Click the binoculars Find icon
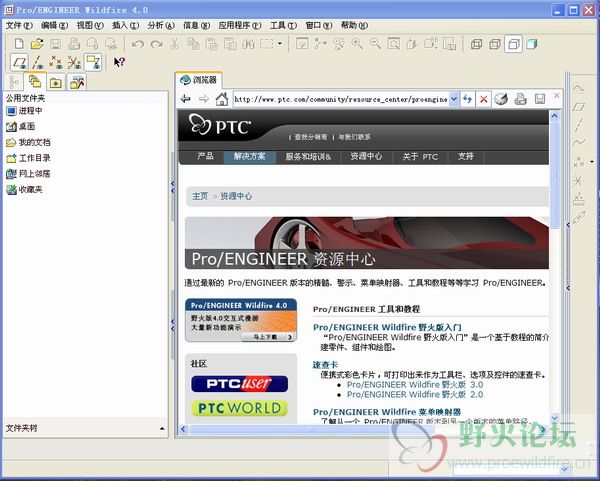600x481 pixels. [248, 44]
